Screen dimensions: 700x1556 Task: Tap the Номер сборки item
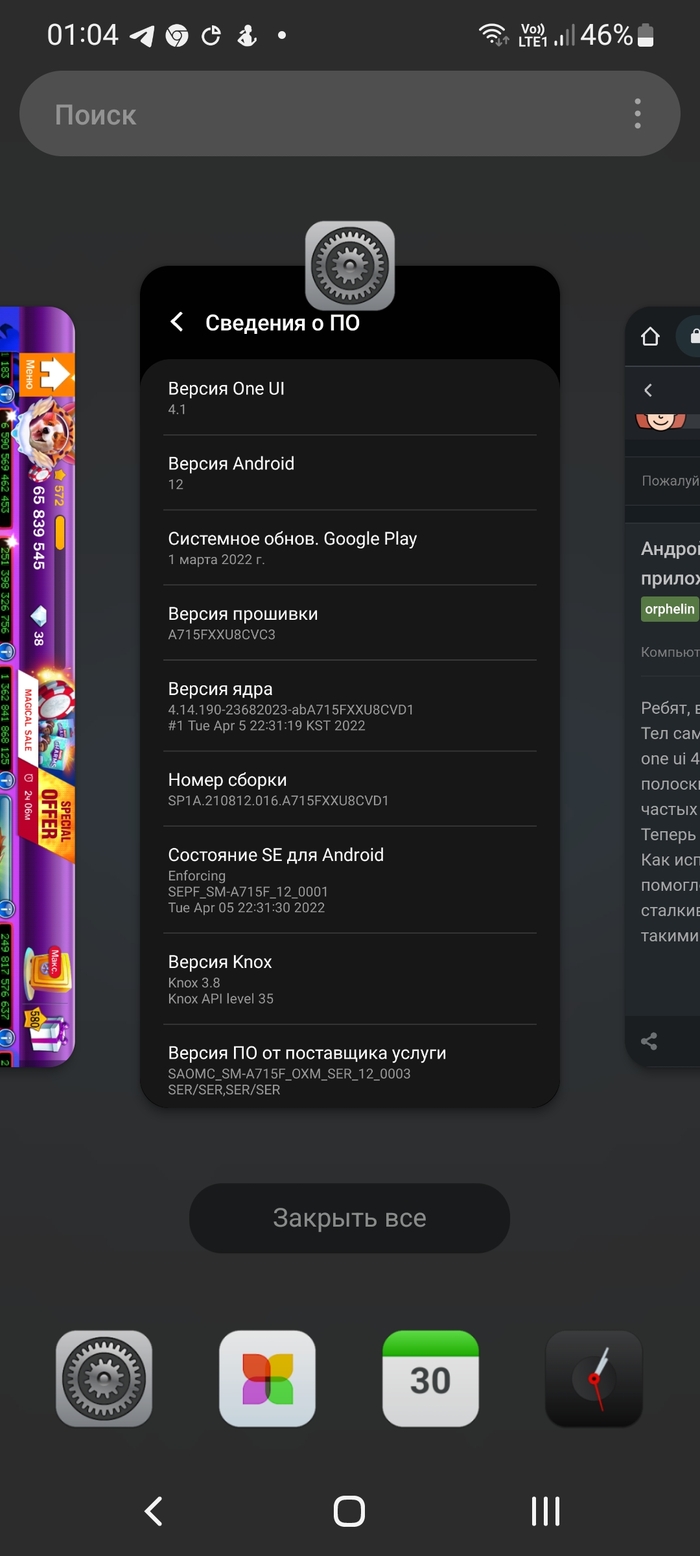[x=350, y=789]
